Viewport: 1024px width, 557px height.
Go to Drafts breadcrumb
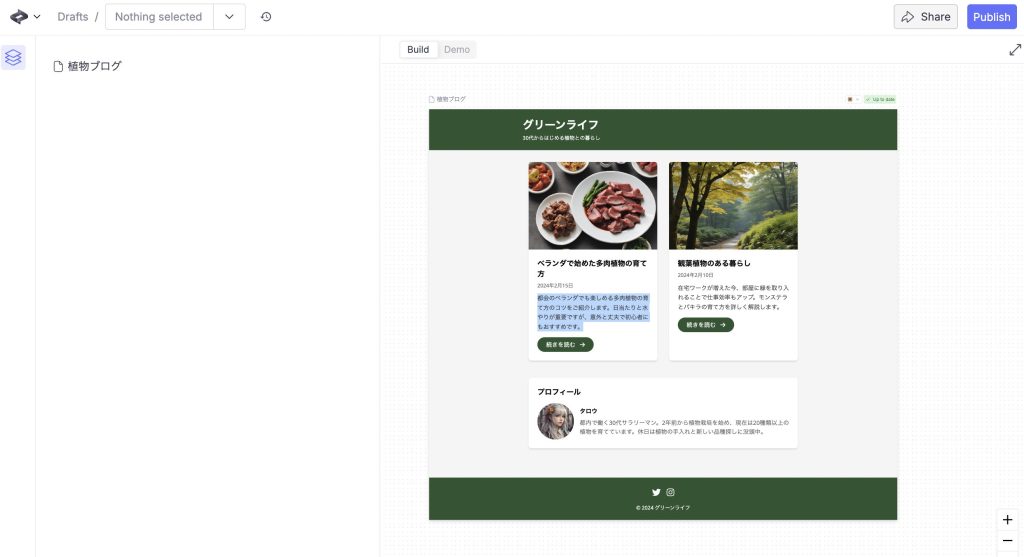point(72,17)
